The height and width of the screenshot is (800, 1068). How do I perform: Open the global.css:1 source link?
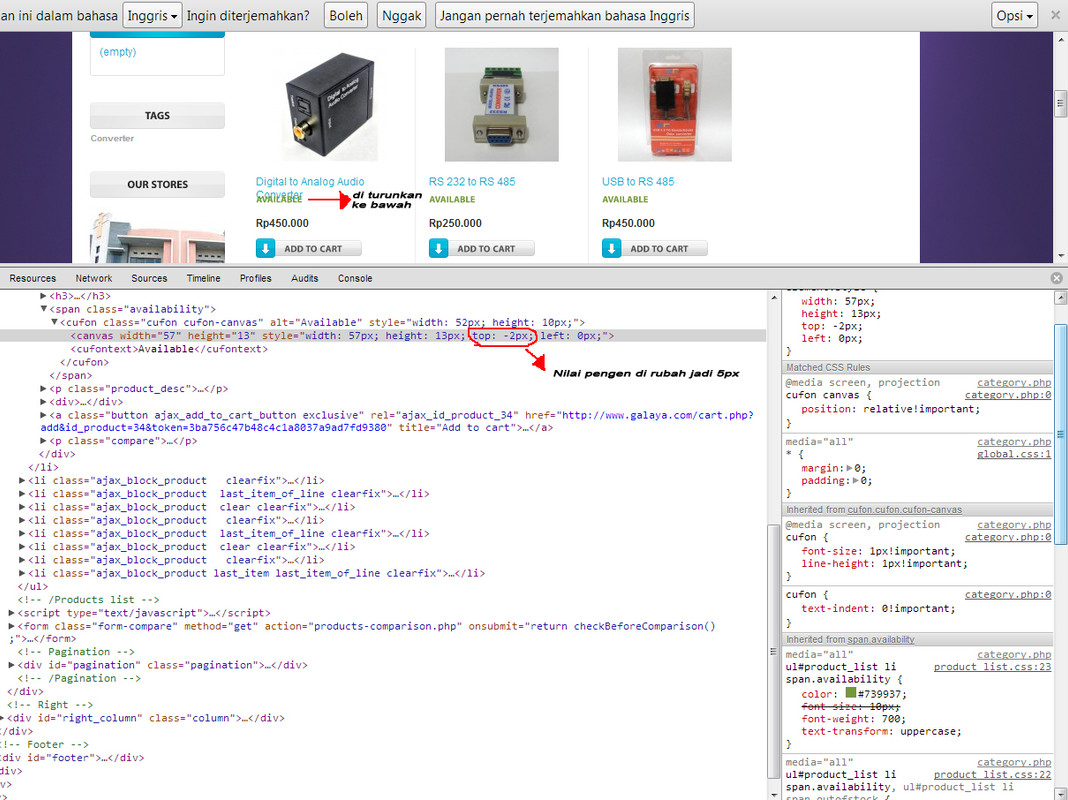click(1014, 454)
